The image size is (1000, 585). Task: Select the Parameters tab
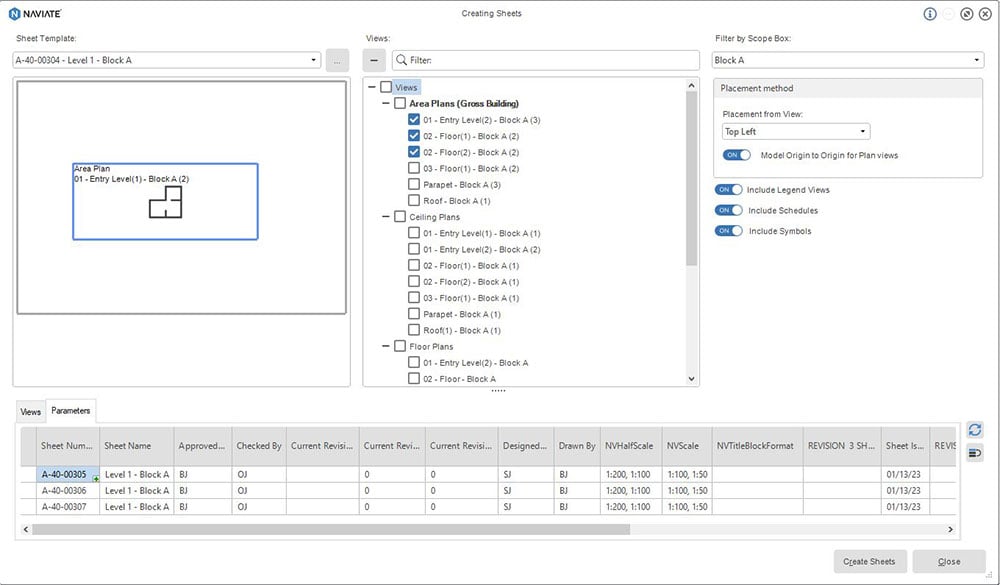tap(71, 409)
